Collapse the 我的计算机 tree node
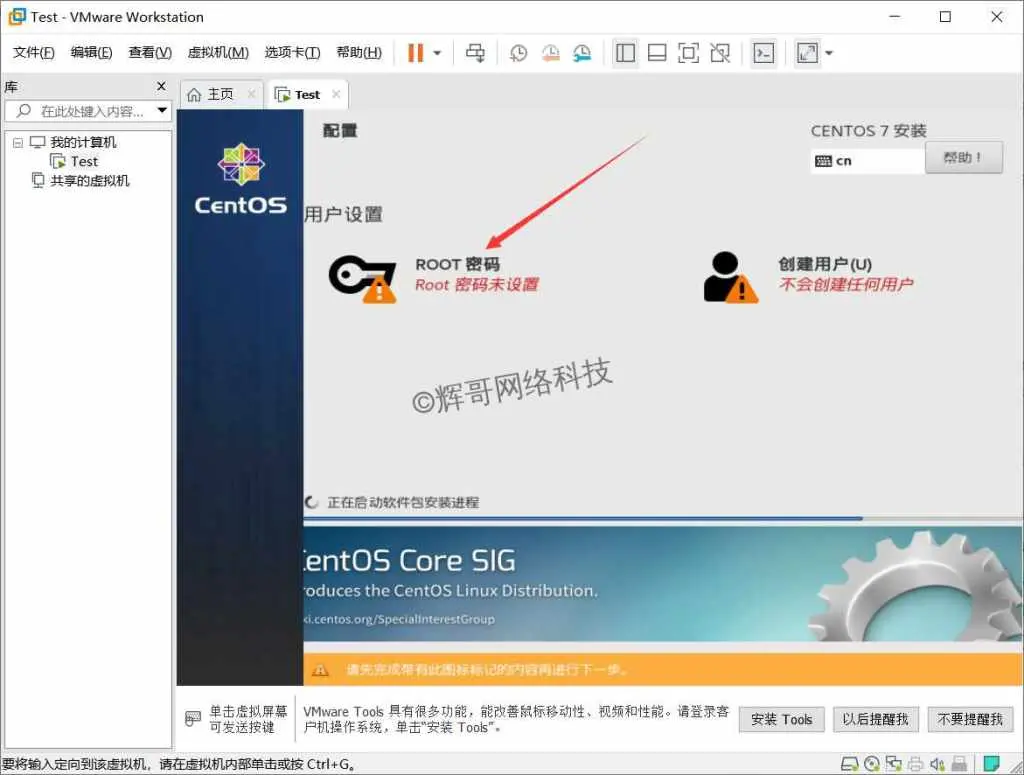Screen dimensions: 1024x775 tap(18, 142)
